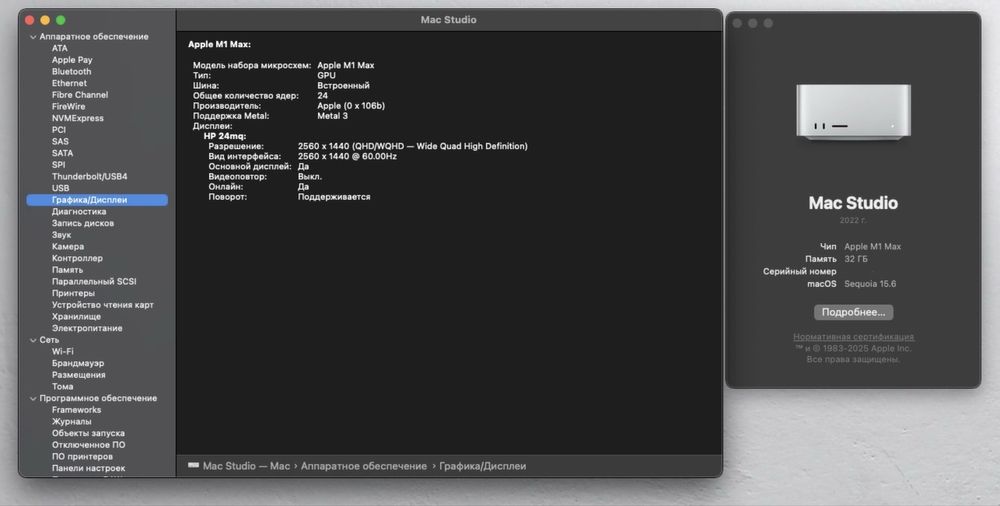Select Запись дисков in the sidebar

83,223
